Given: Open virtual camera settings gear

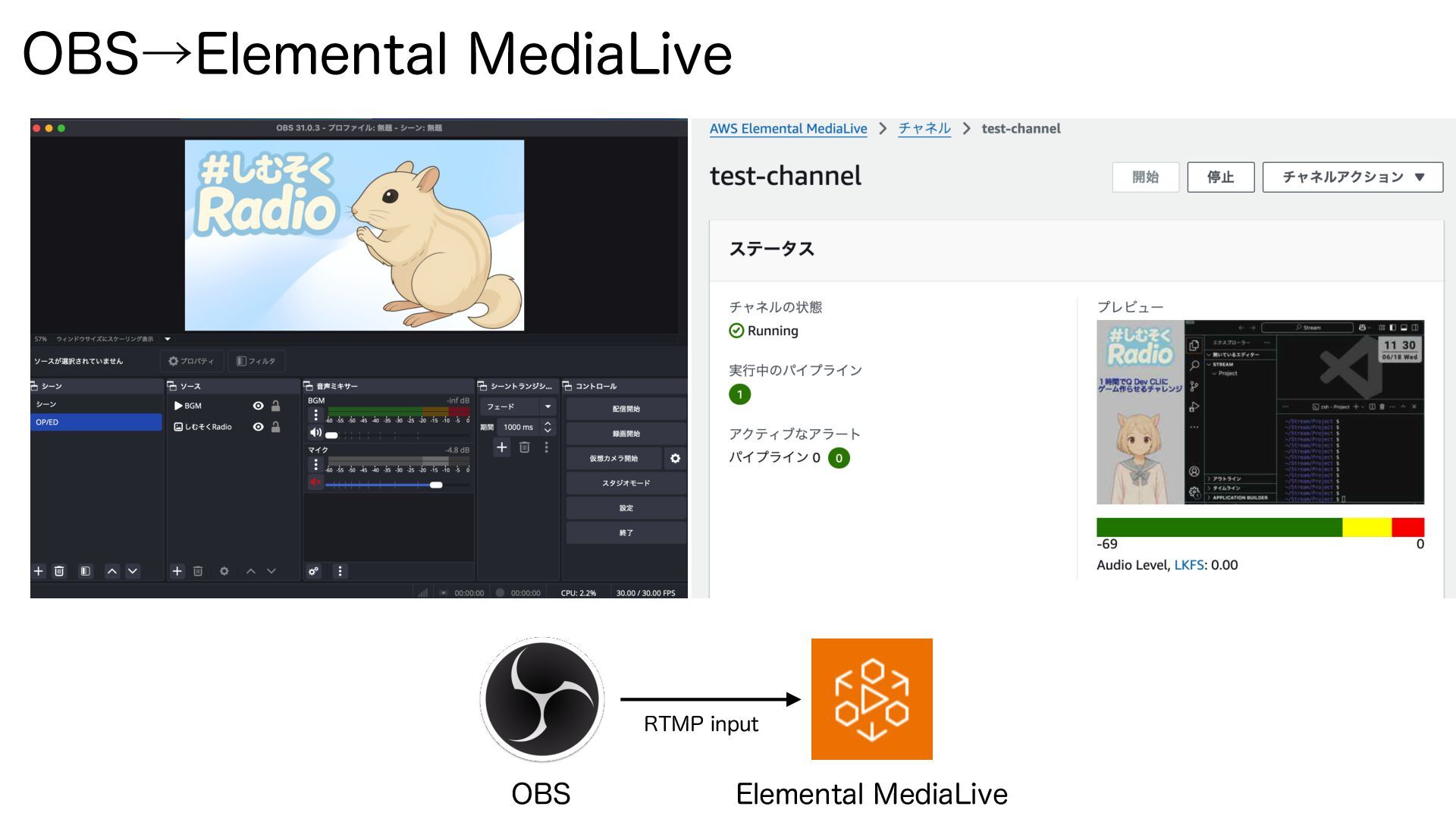Looking at the screenshot, I should point(675,458).
